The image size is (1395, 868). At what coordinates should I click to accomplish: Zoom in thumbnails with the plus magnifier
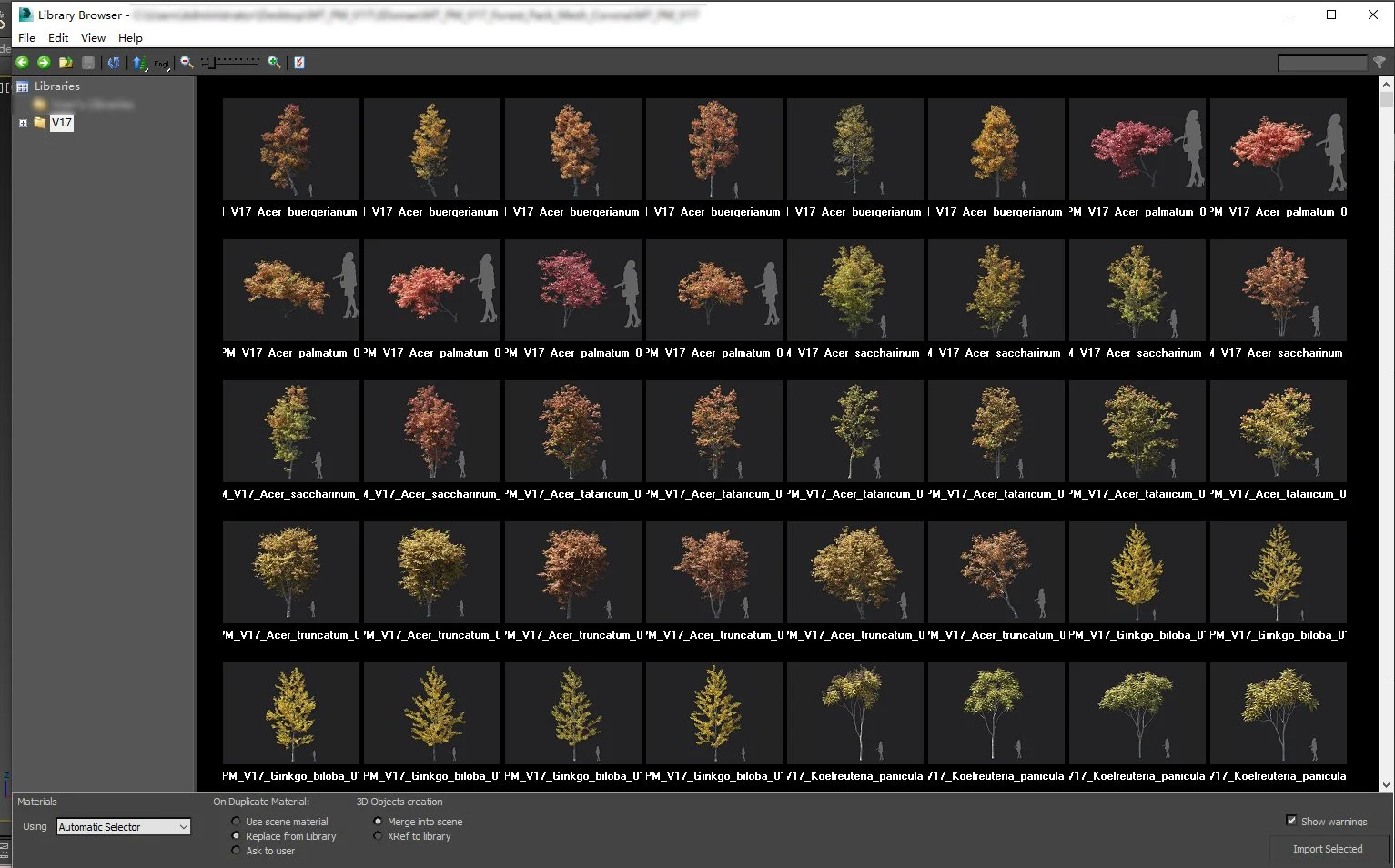click(274, 62)
